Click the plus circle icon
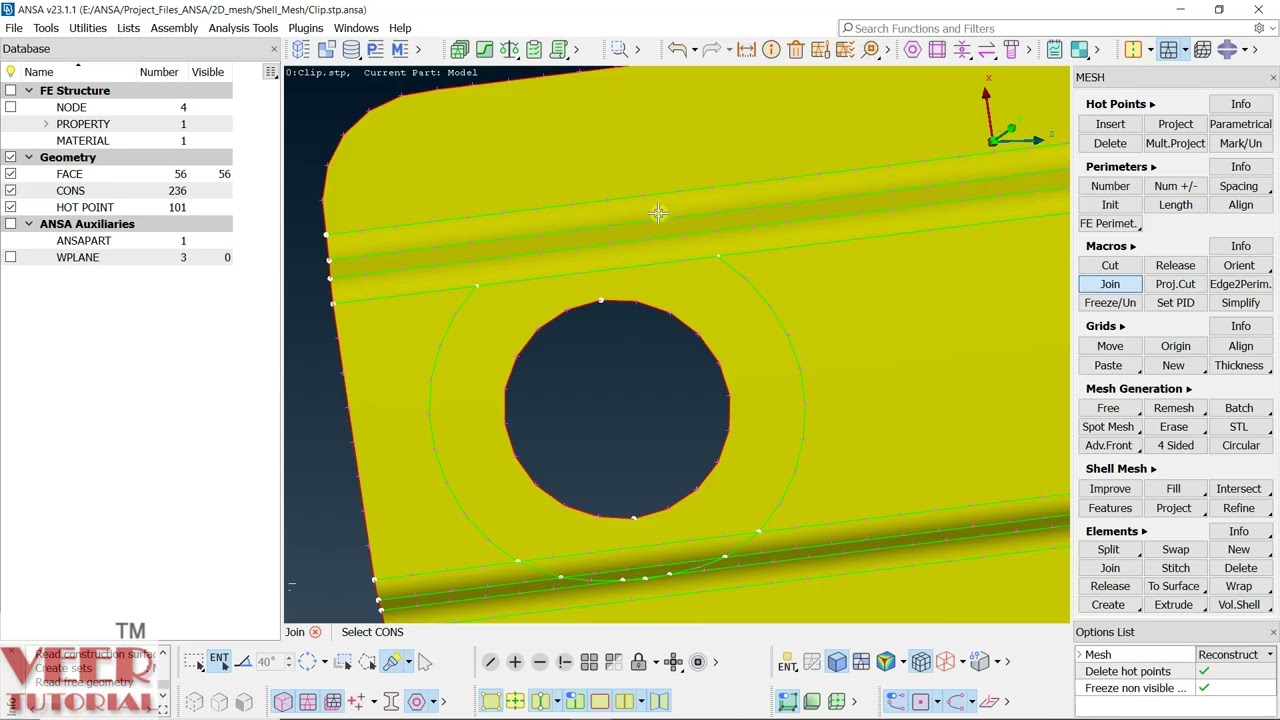This screenshot has width=1280, height=720. point(515,662)
